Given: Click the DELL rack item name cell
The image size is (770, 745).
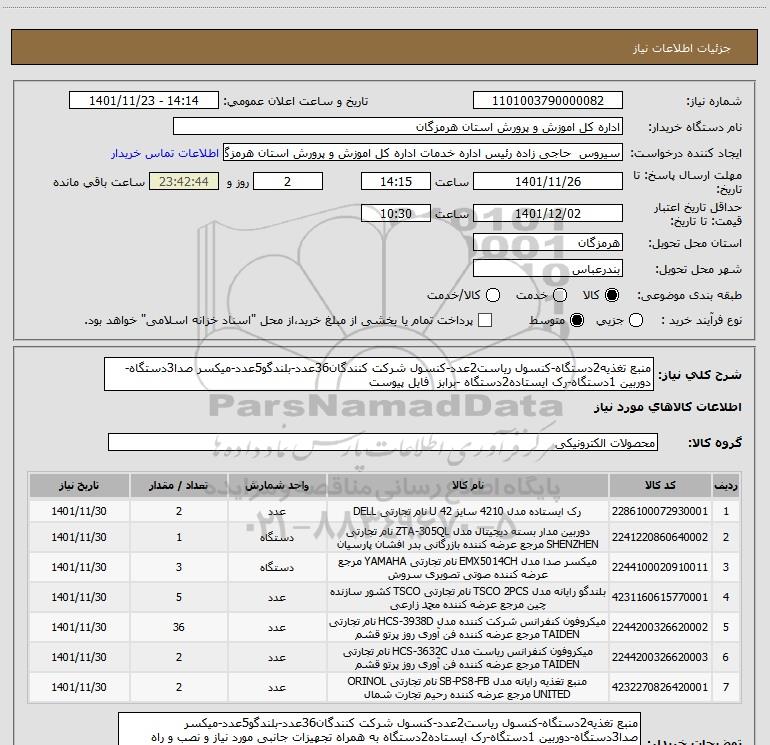Looking at the screenshot, I should pyautogui.click(x=468, y=511).
